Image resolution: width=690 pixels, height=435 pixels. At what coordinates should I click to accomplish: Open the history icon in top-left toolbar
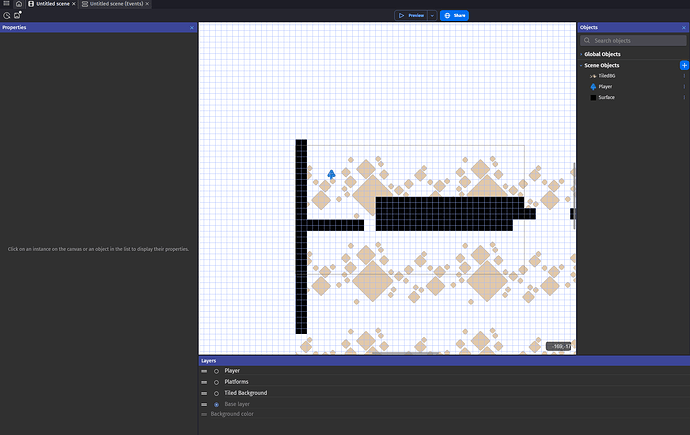tap(7, 15)
